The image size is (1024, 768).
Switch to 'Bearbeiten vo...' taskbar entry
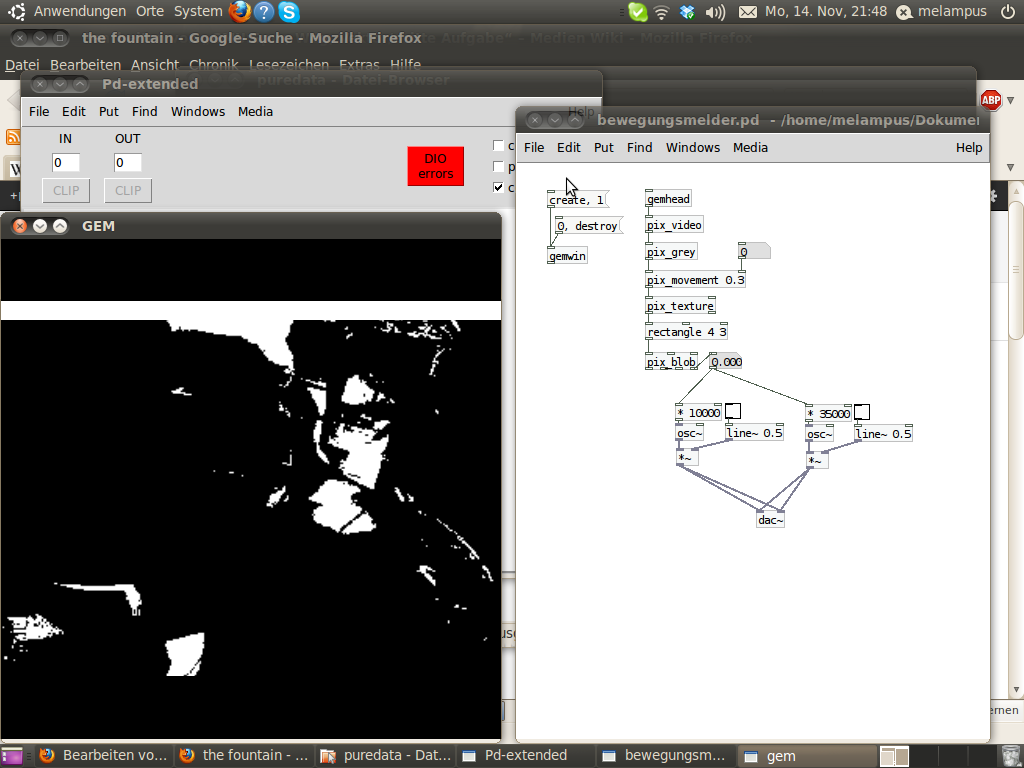pyautogui.click(x=103, y=756)
